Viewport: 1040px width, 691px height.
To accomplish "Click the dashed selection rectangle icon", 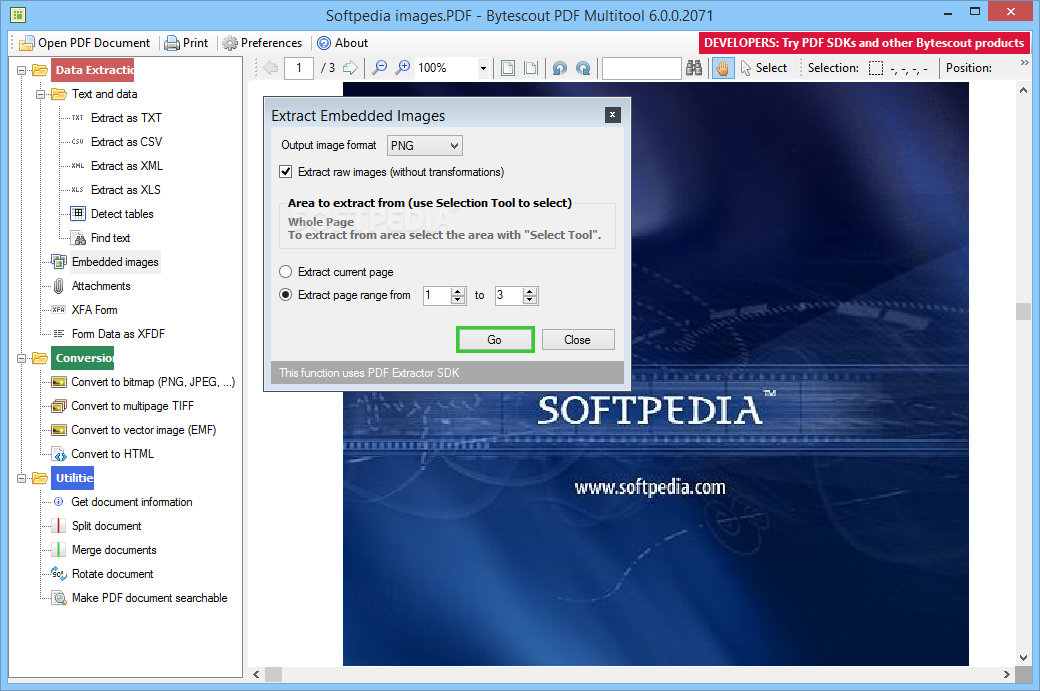I will coord(876,68).
